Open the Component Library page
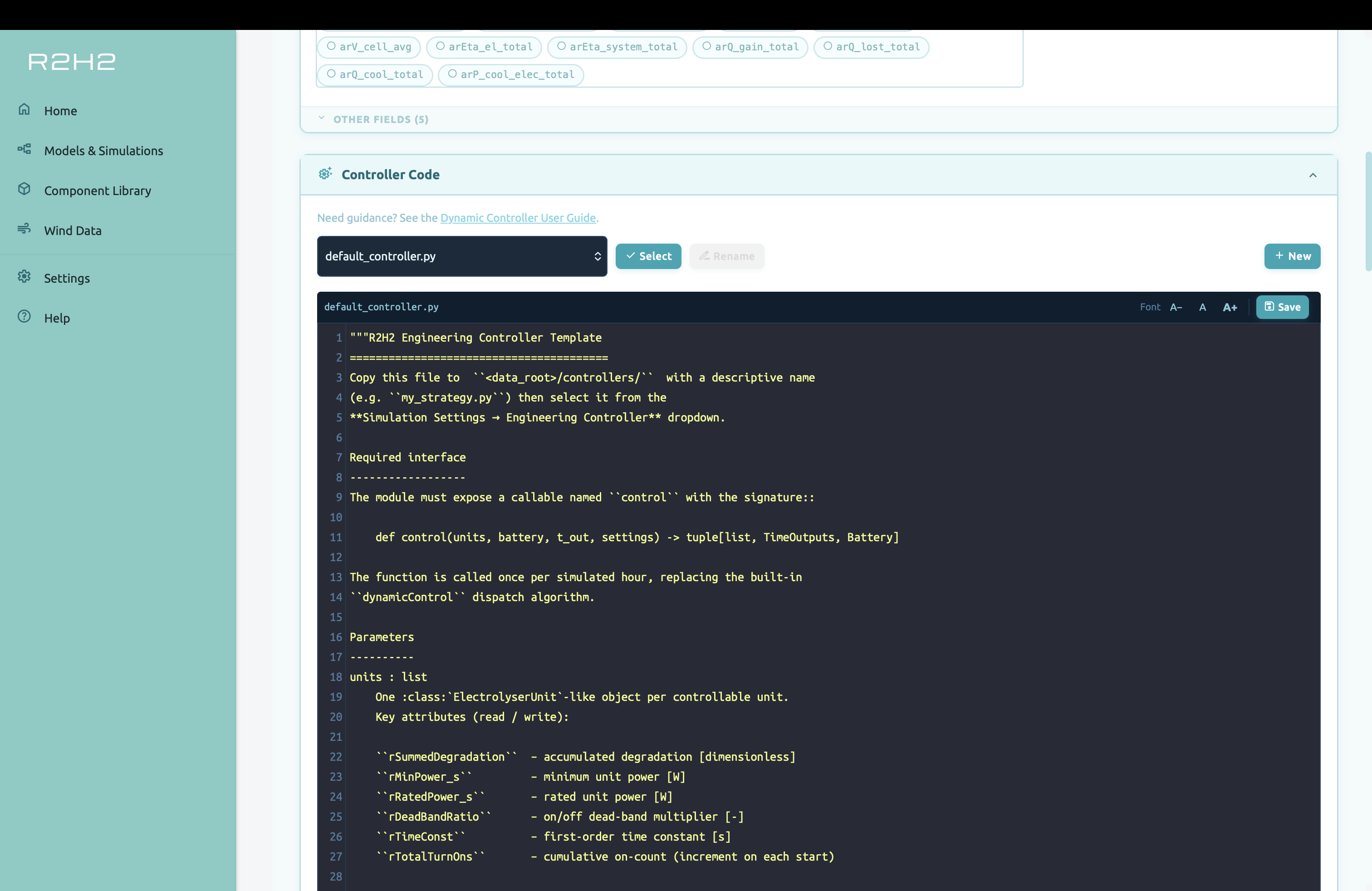This screenshot has height=891, width=1372. 98,190
